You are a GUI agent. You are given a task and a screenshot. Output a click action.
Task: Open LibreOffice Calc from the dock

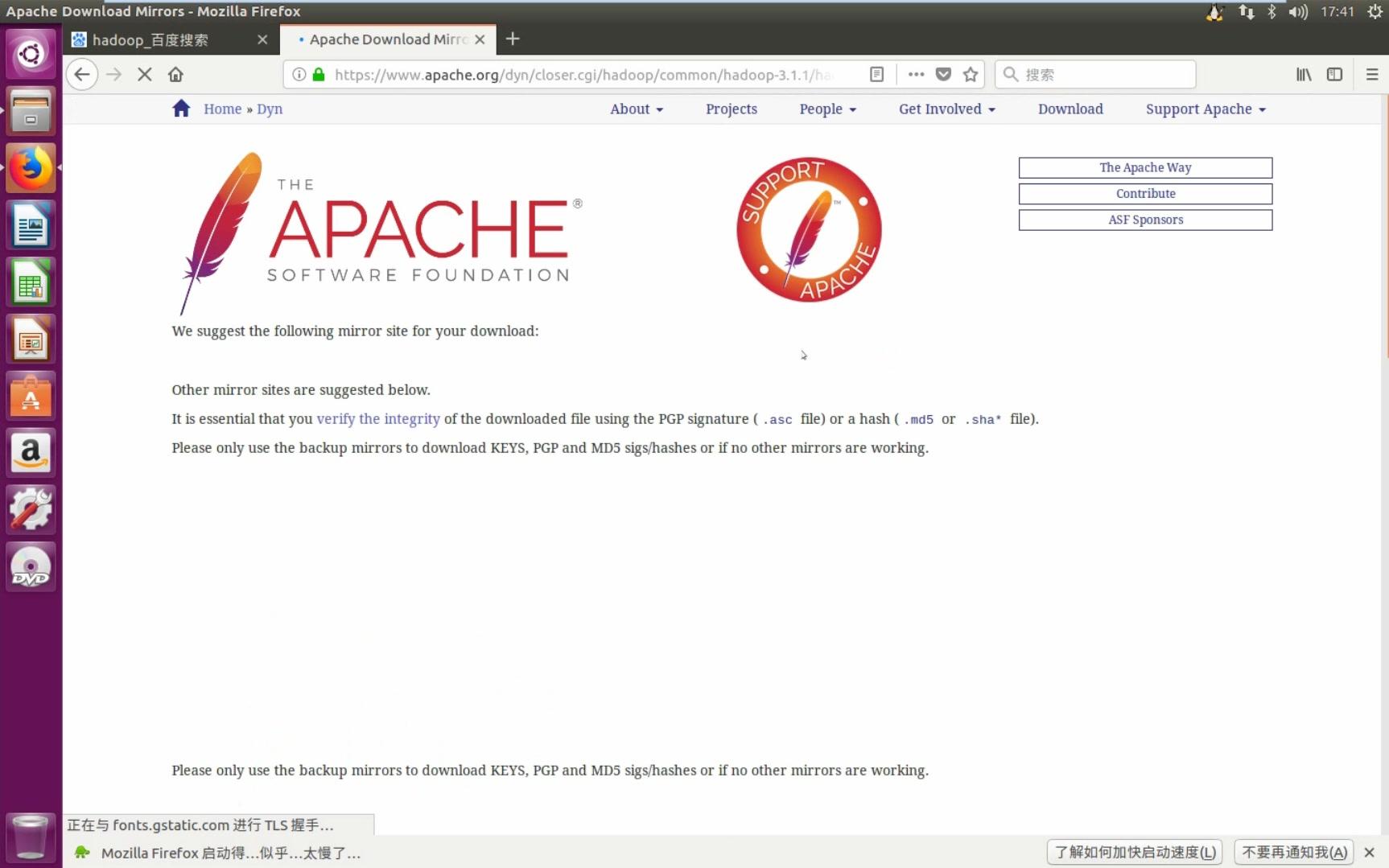tap(31, 282)
